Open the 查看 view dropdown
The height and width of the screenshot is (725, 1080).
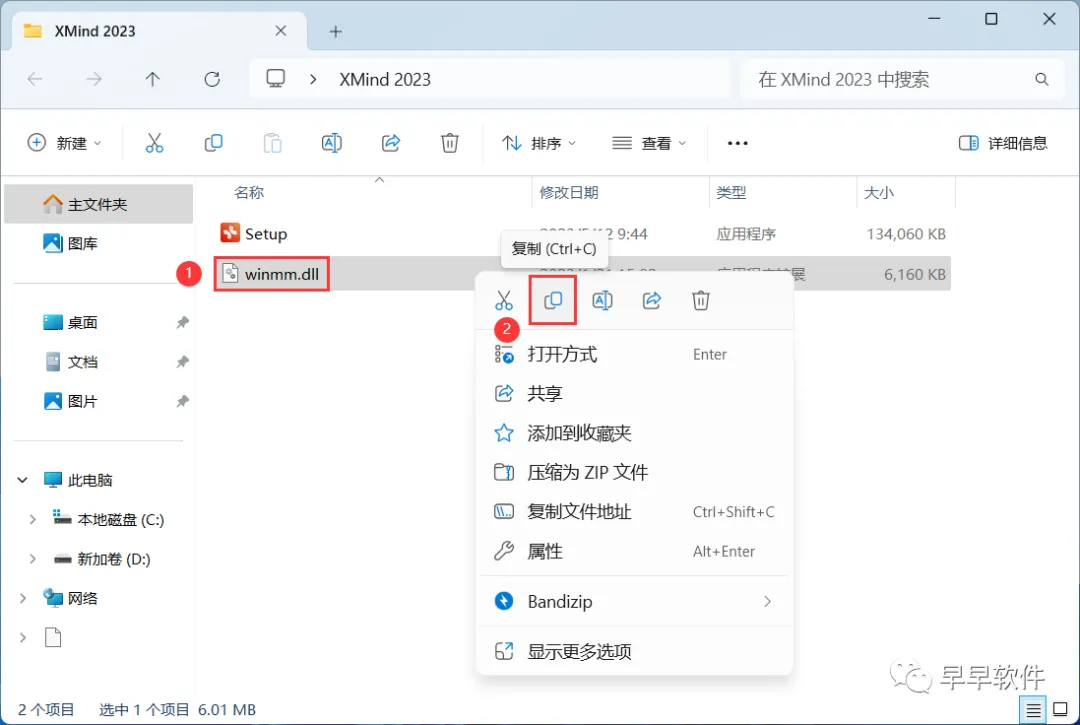(x=649, y=143)
